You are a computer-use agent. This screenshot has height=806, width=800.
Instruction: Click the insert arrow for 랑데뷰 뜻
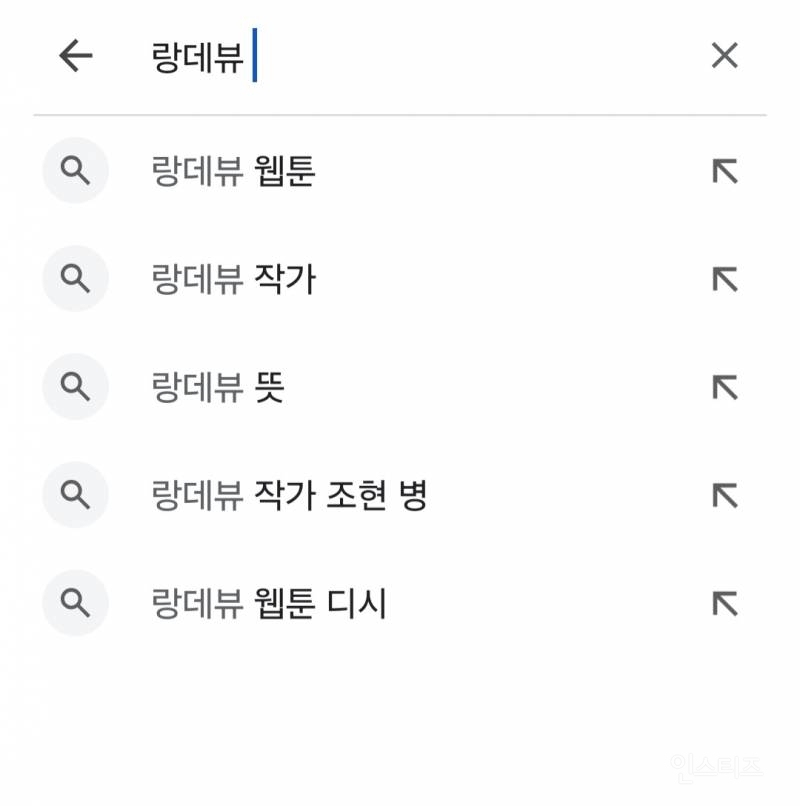tap(723, 387)
